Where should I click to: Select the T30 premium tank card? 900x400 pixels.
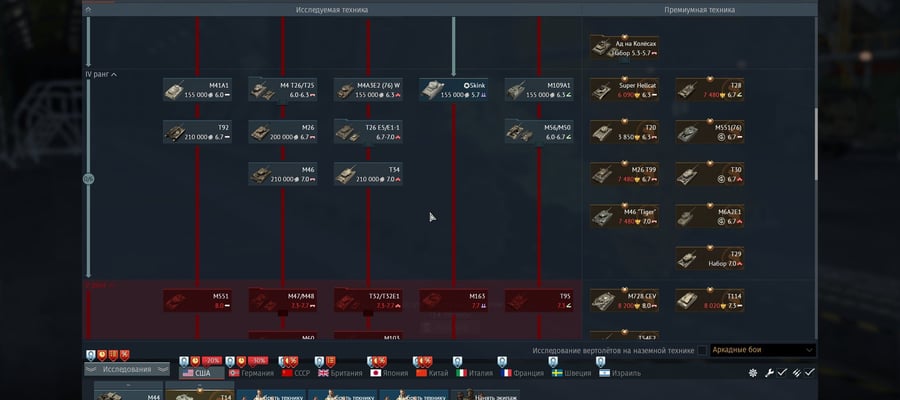(x=710, y=174)
